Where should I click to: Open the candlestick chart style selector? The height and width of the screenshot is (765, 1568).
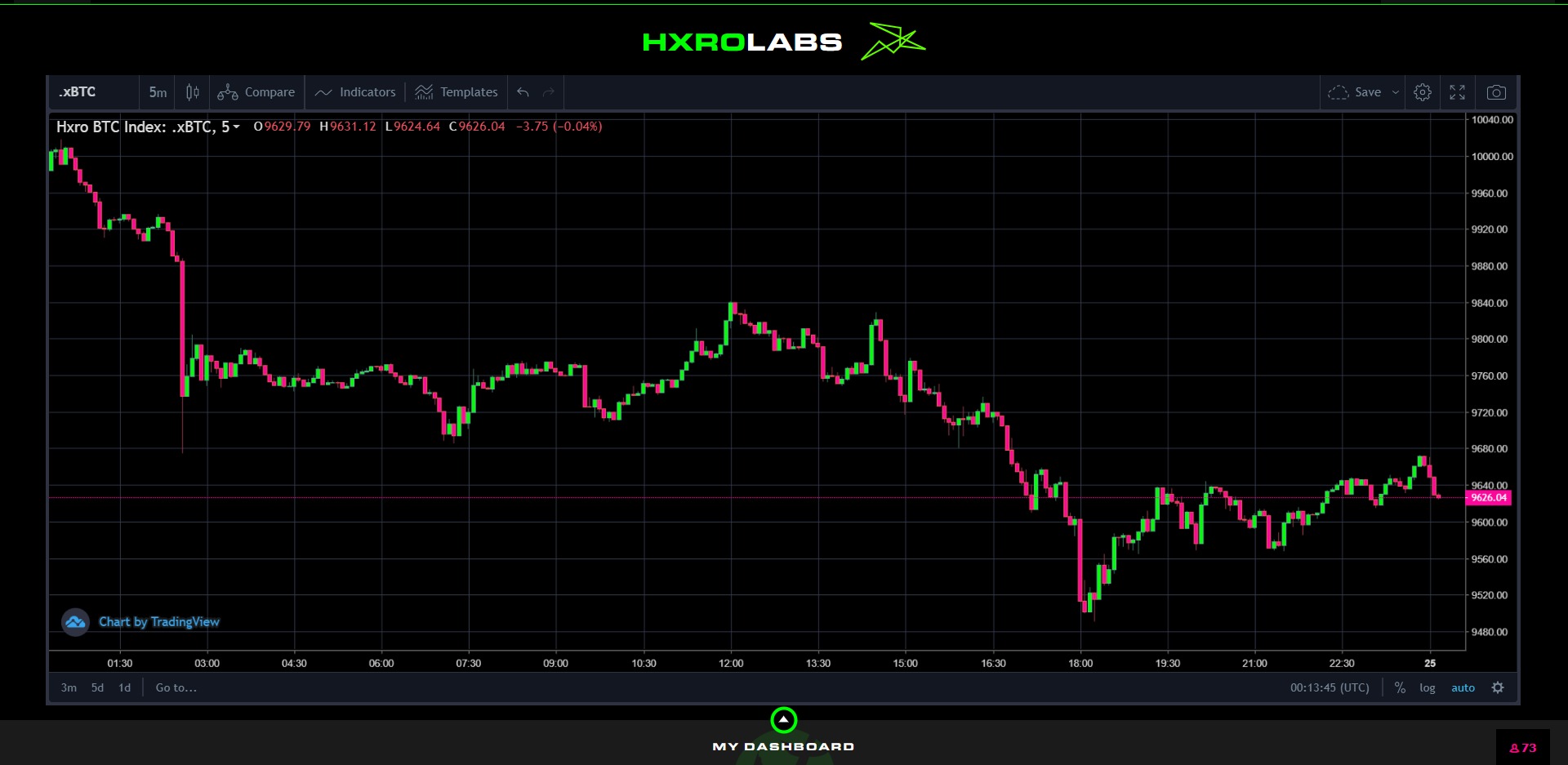click(x=192, y=92)
